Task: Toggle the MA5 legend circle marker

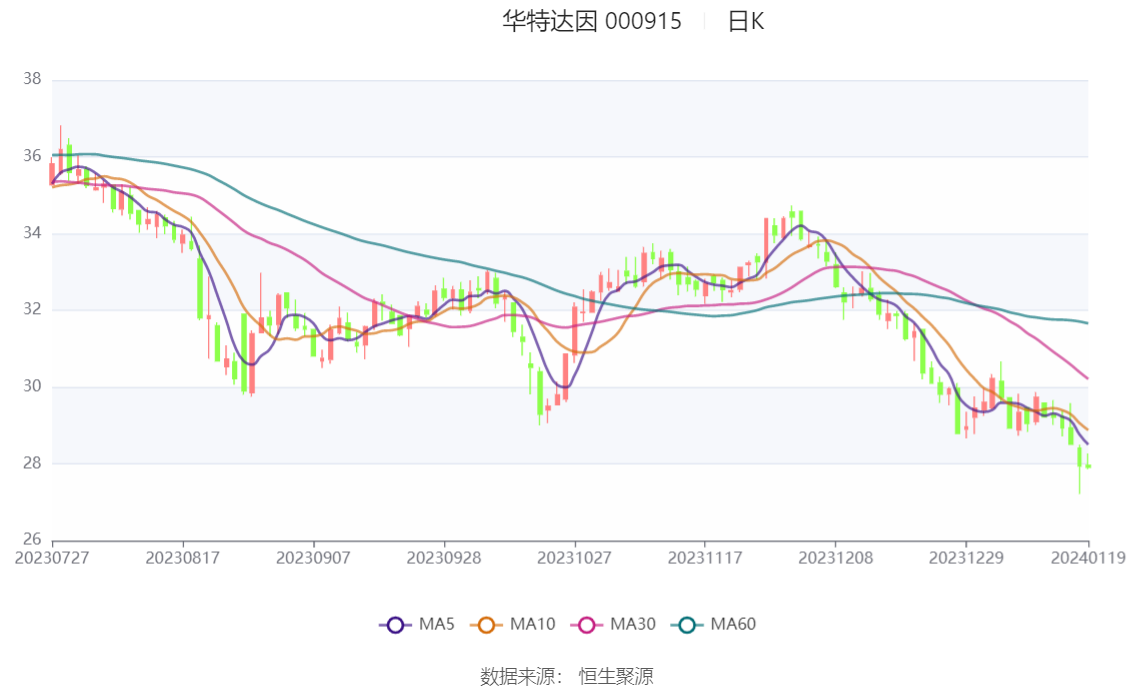Action: (395, 625)
